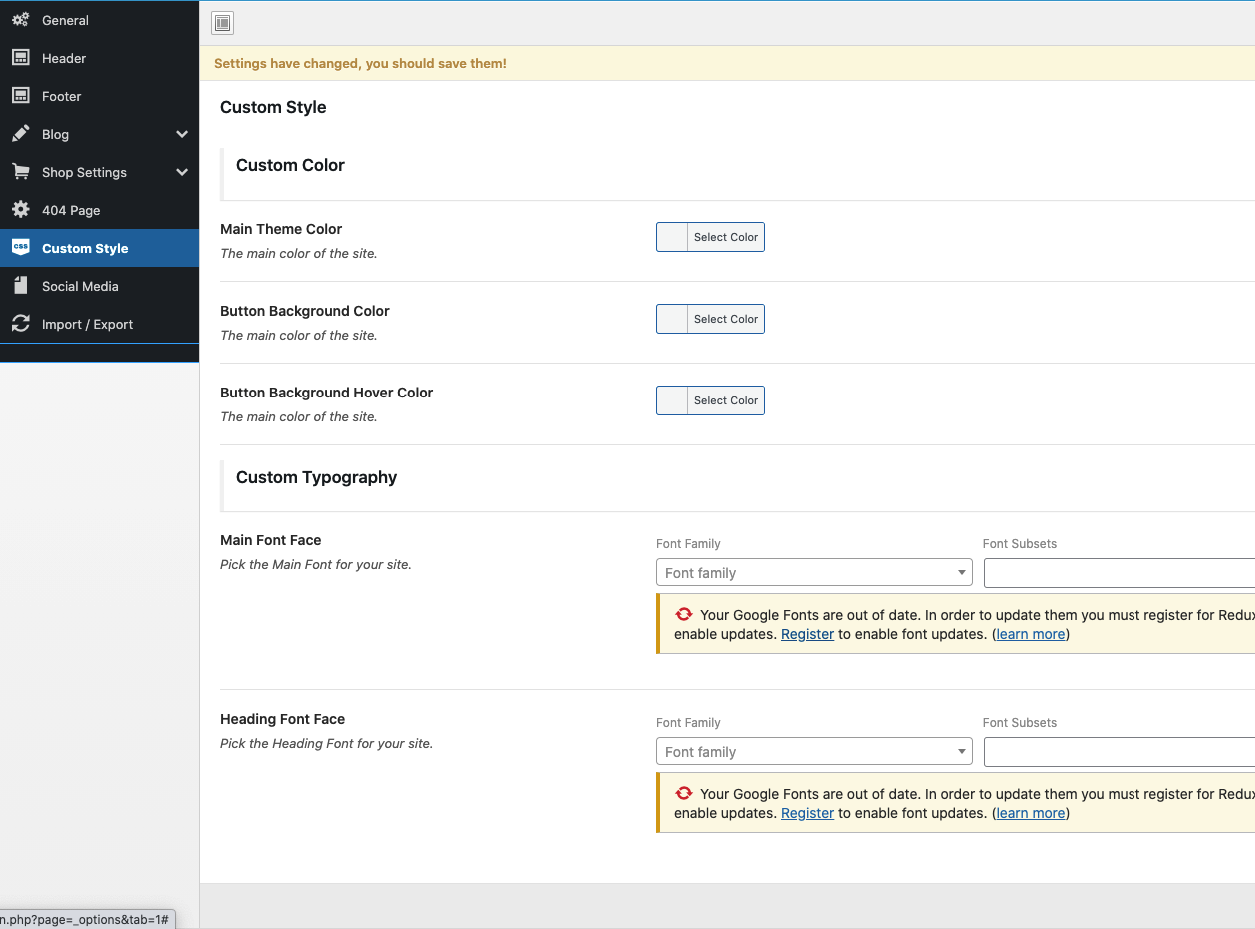
Task: Click learn more link under Heading Font
Action: [x=1030, y=813]
